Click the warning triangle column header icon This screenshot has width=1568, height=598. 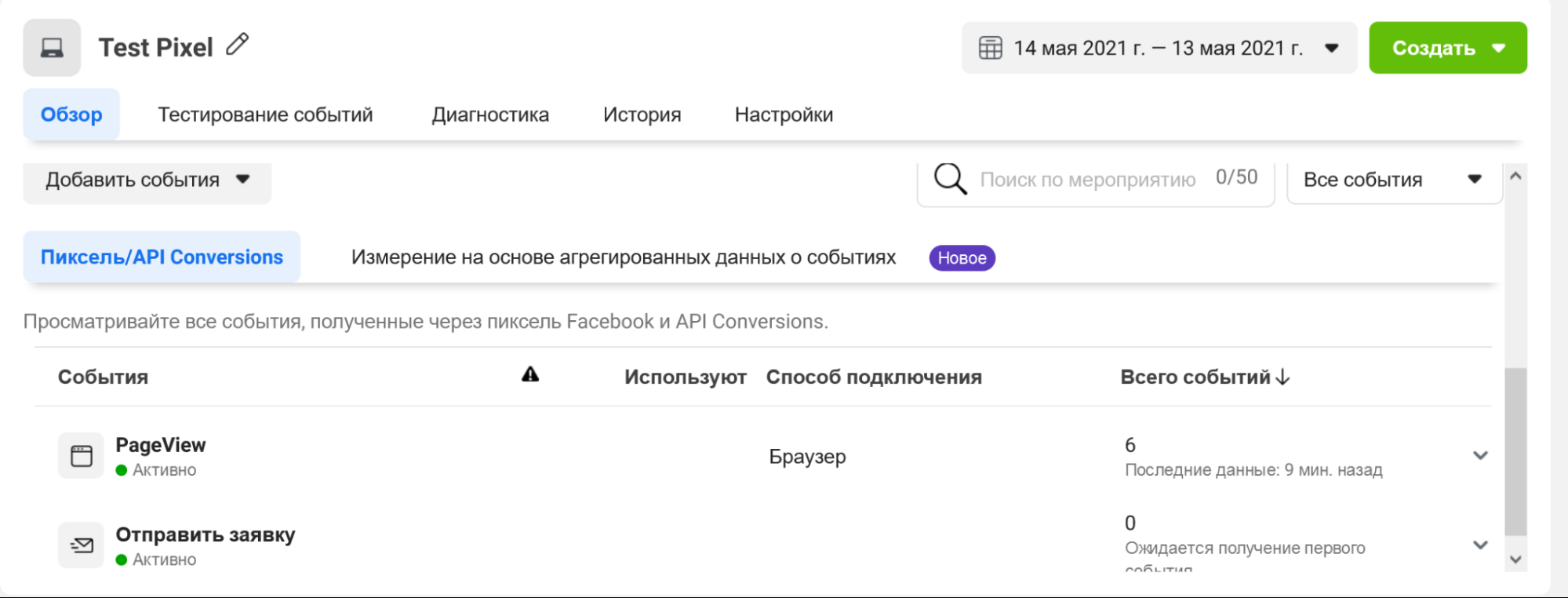coord(530,374)
